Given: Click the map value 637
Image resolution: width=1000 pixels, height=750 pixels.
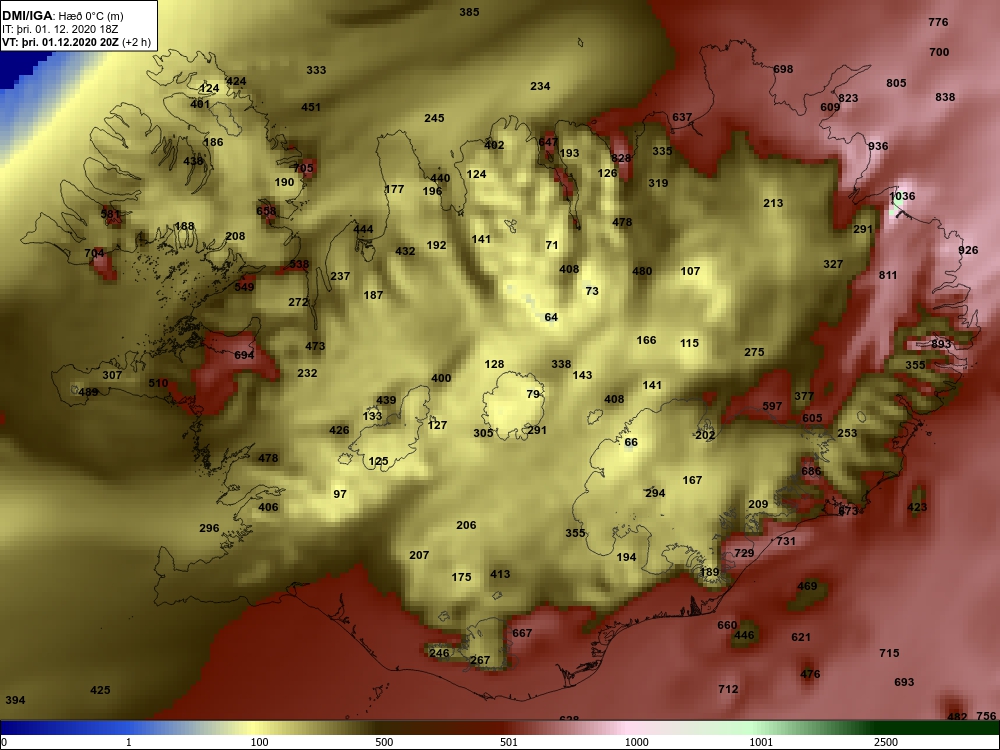Looking at the screenshot, I should click(x=682, y=117).
